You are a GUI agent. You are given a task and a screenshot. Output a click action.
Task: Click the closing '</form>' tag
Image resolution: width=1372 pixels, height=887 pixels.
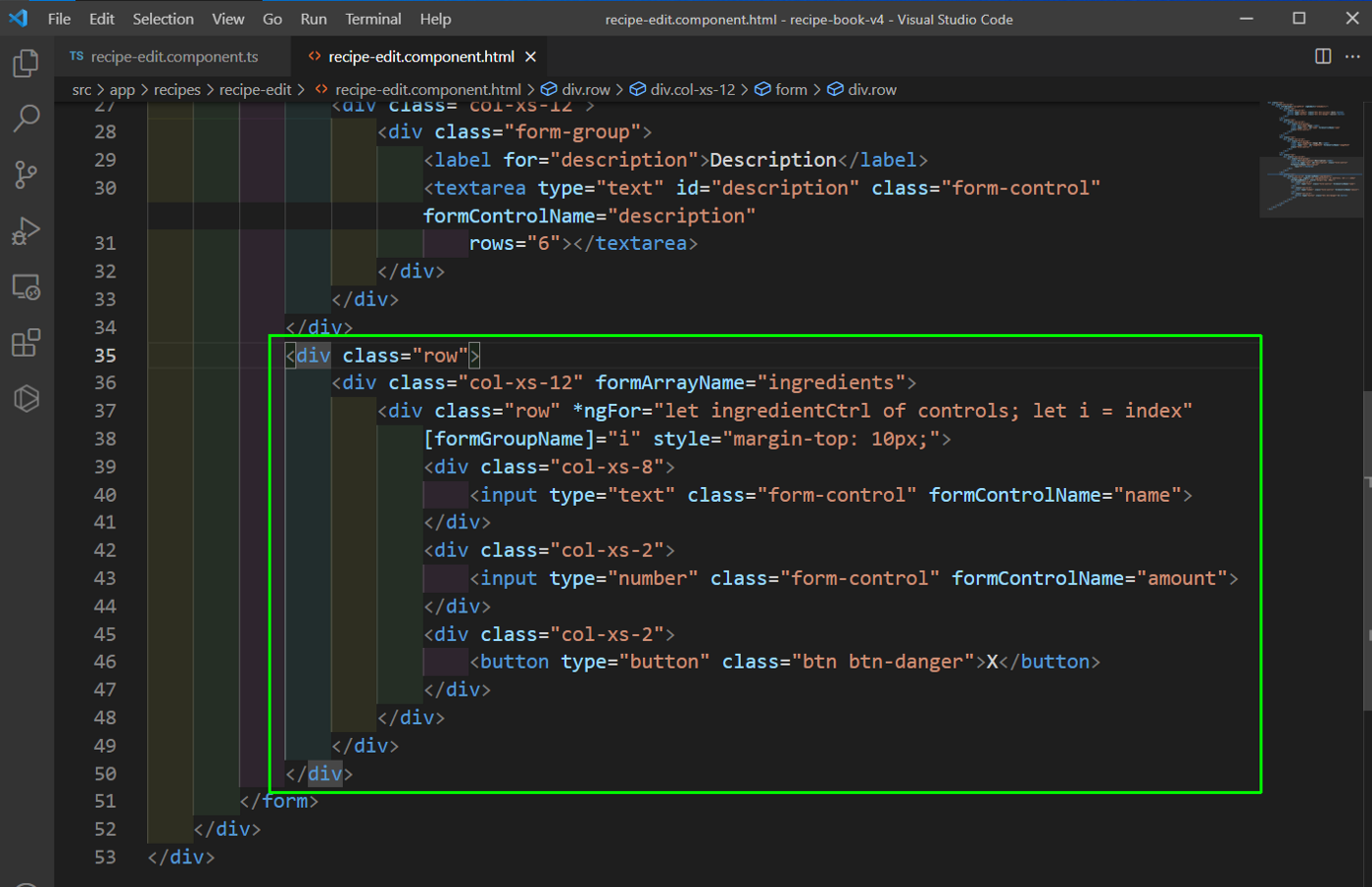279,802
